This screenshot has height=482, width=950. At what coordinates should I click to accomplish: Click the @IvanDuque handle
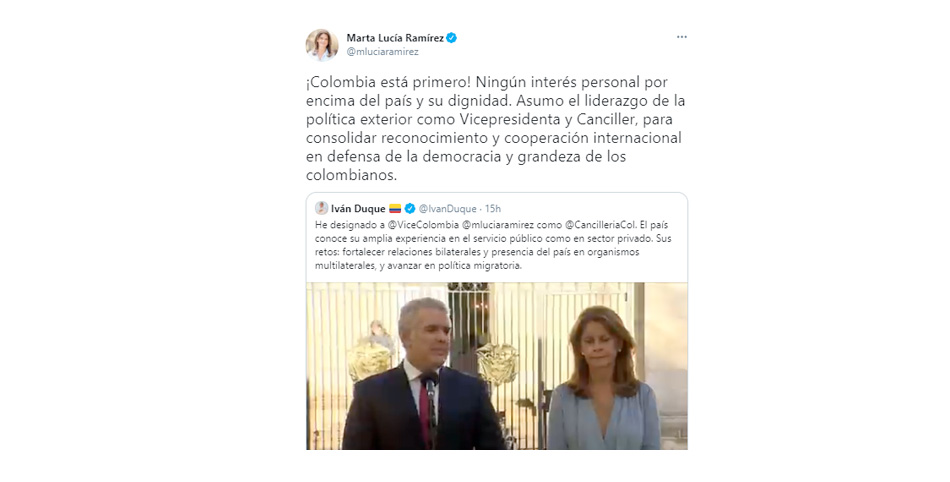[x=448, y=209]
